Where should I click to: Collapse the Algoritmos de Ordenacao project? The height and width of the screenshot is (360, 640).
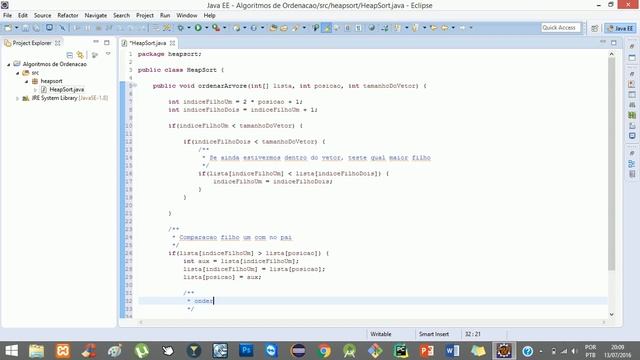pyautogui.click(x=9, y=64)
